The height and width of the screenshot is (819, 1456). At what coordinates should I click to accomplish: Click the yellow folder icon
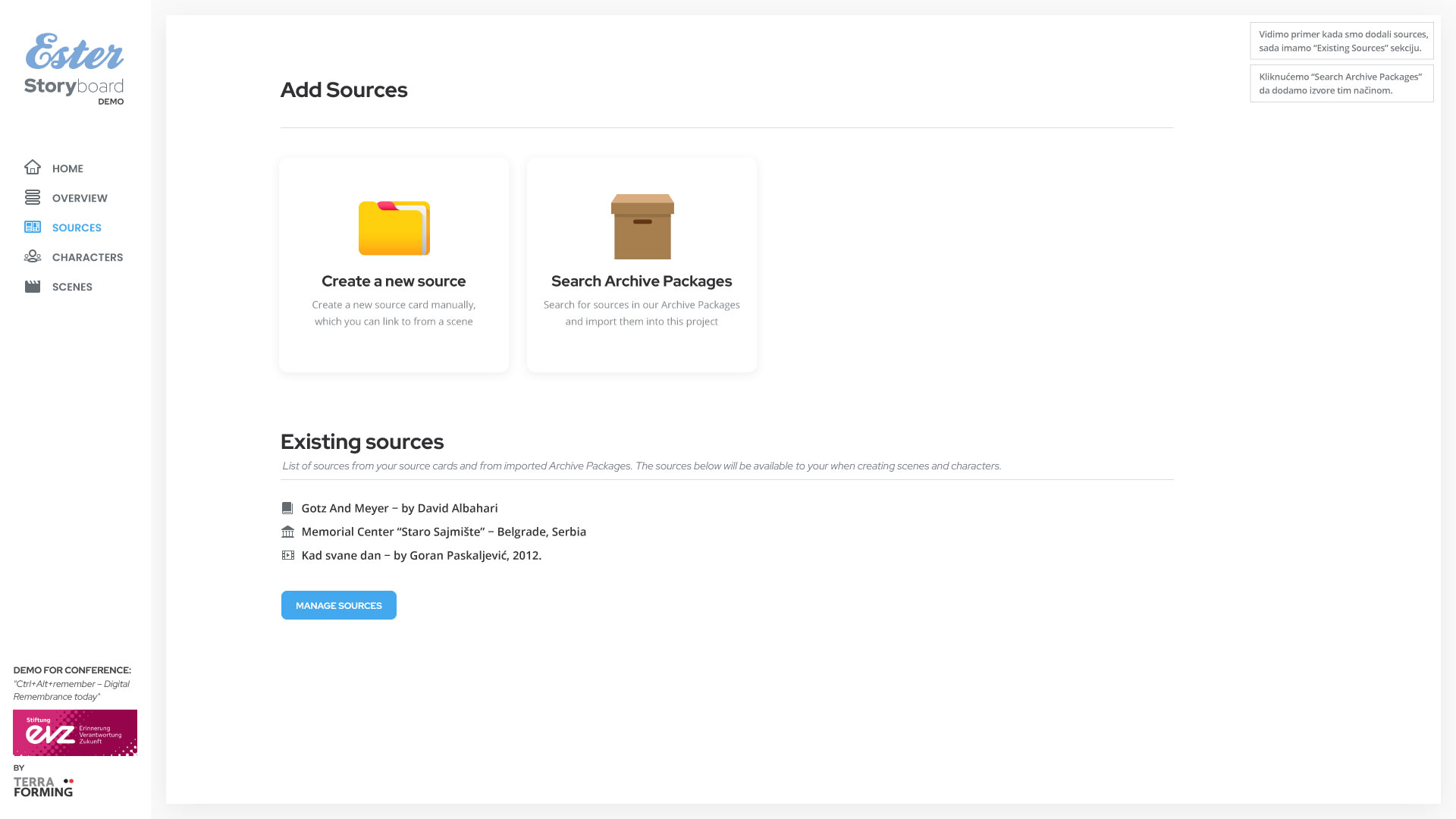click(394, 227)
